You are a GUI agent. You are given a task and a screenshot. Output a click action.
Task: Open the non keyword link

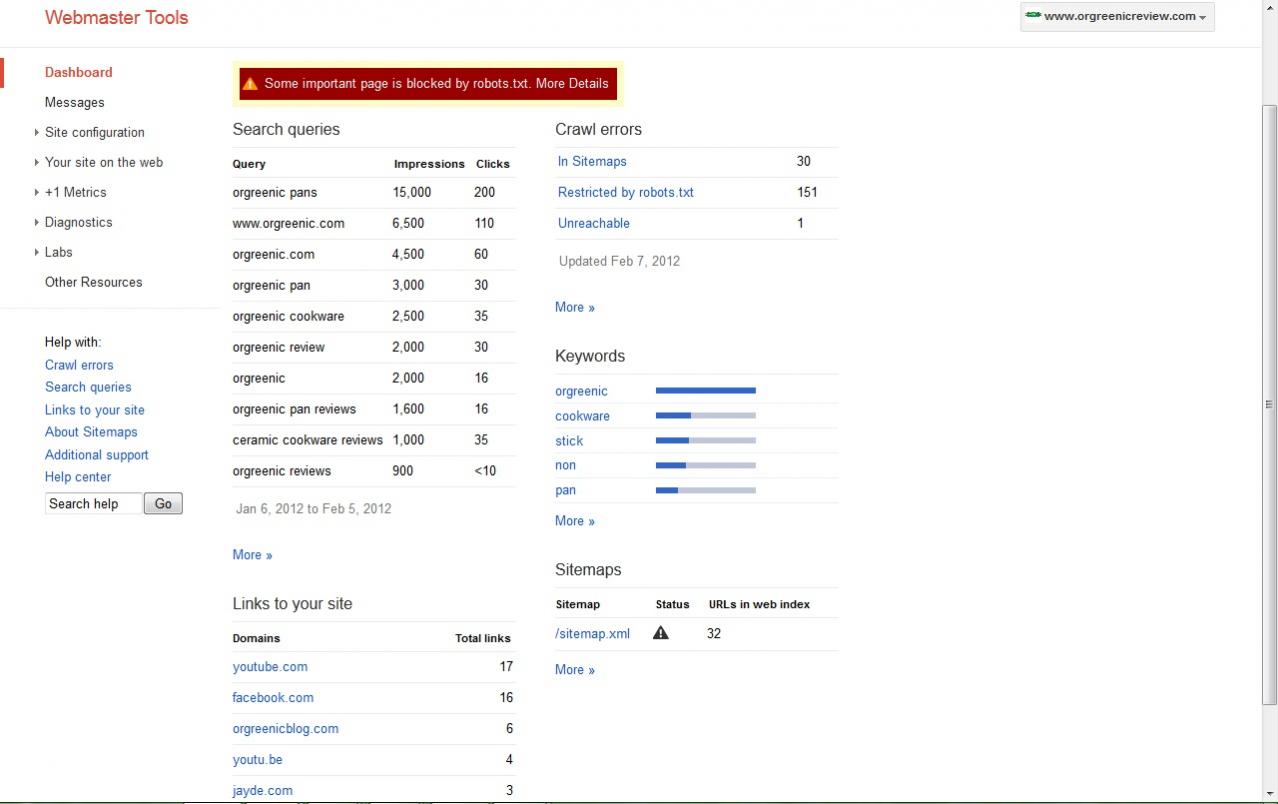[566, 465]
